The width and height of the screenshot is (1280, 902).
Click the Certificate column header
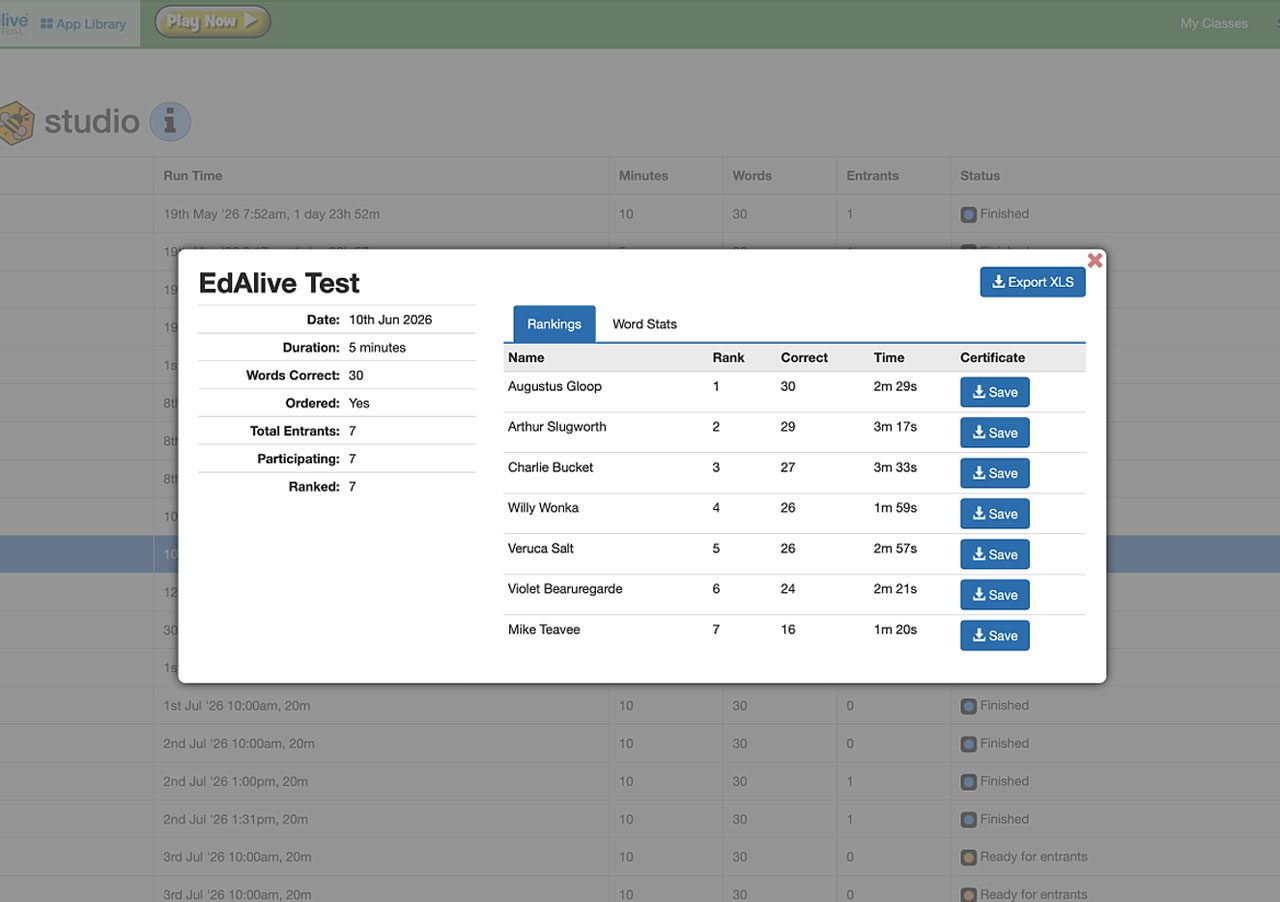(992, 357)
